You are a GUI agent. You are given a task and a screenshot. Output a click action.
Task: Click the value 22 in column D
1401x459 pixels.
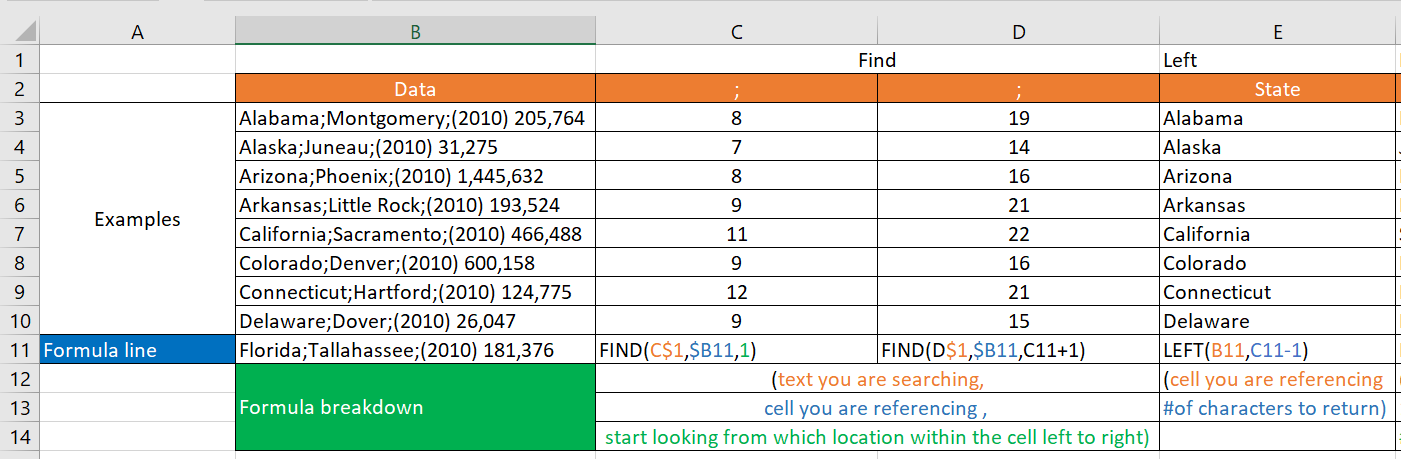(1018, 234)
